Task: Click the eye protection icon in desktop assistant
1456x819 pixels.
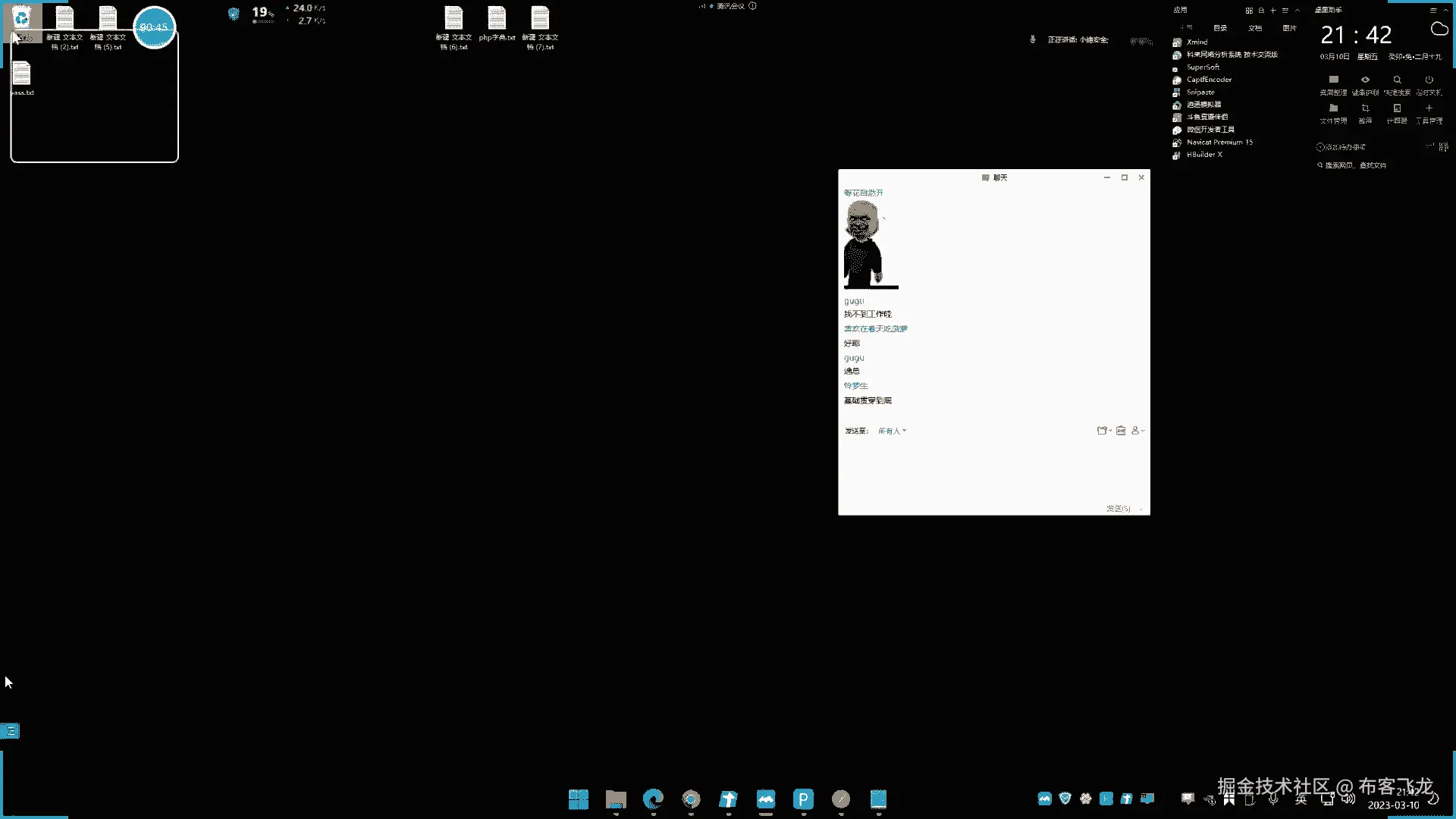Action: pyautogui.click(x=1365, y=80)
